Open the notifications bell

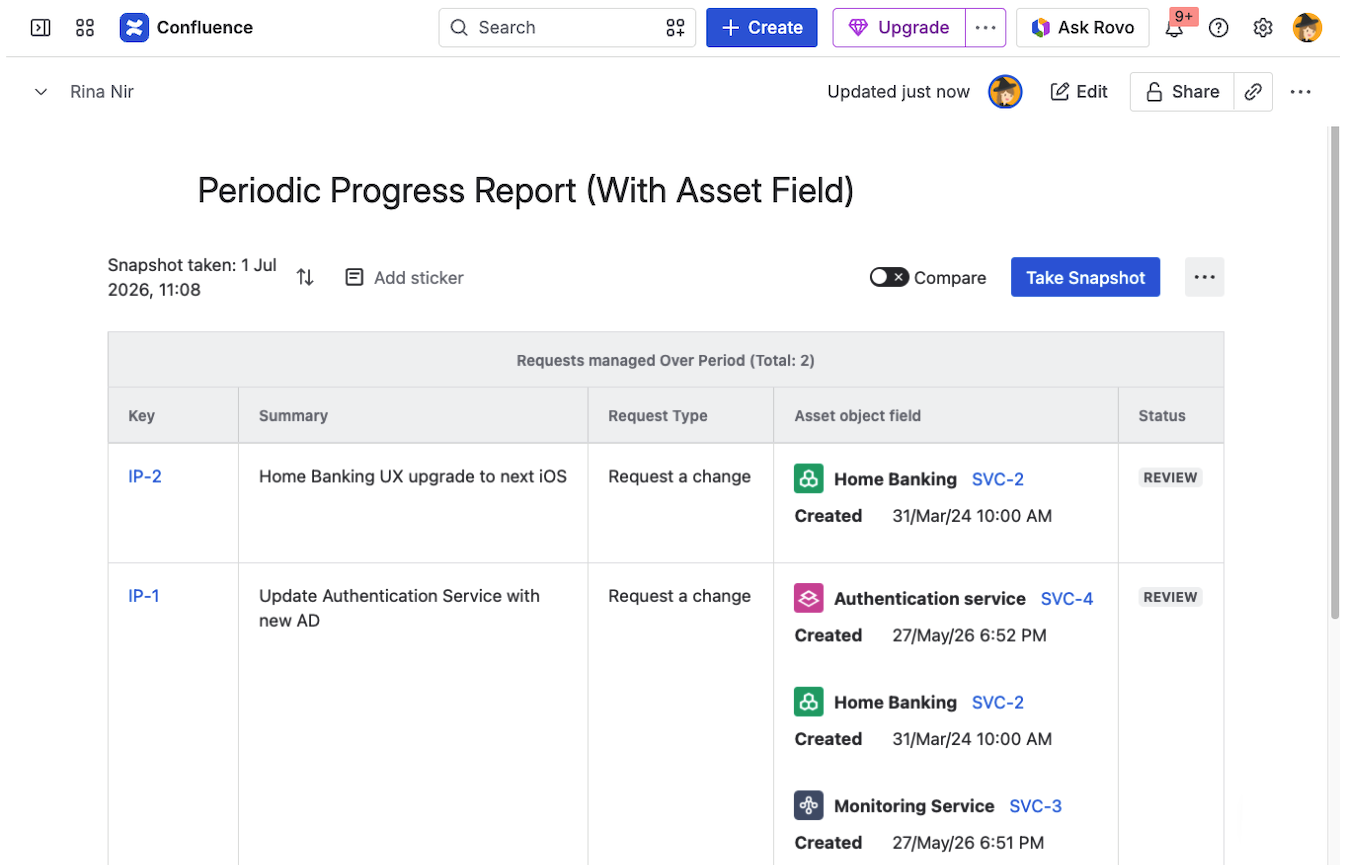pos(1175,28)
